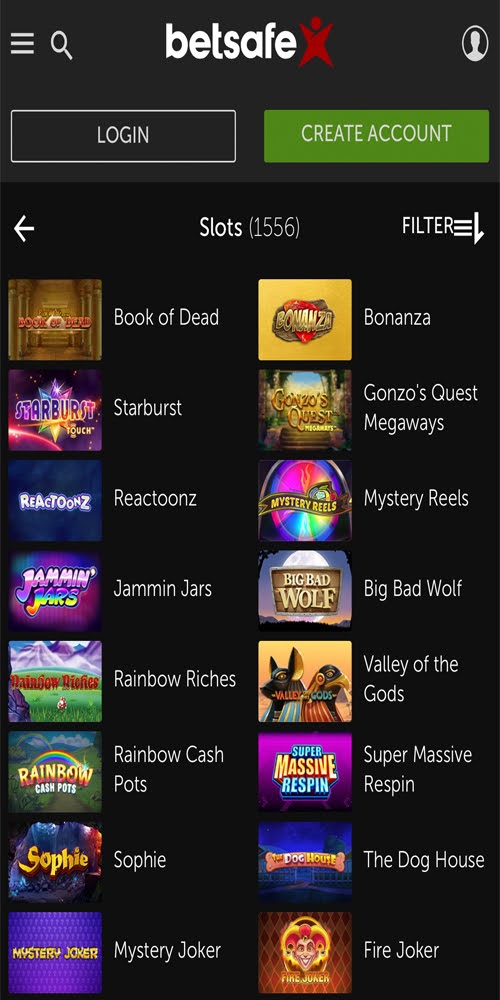Choose the Reactoonz thumbnail
500x1000 pixels.
coord(55,501)
